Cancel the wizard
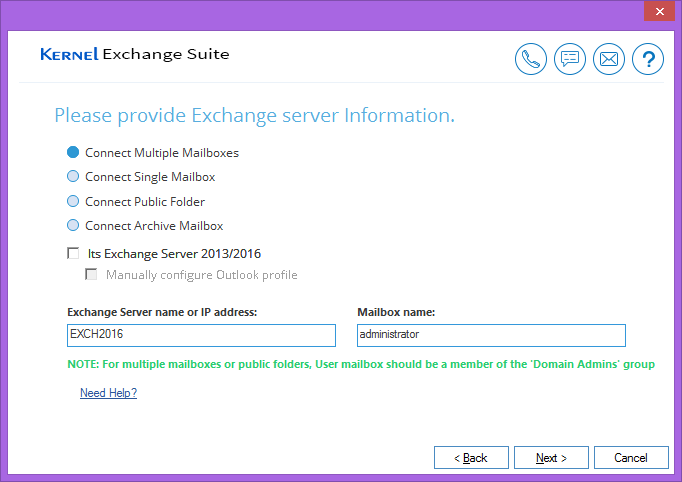The image size is (682, 482). (x=631, y=458)
